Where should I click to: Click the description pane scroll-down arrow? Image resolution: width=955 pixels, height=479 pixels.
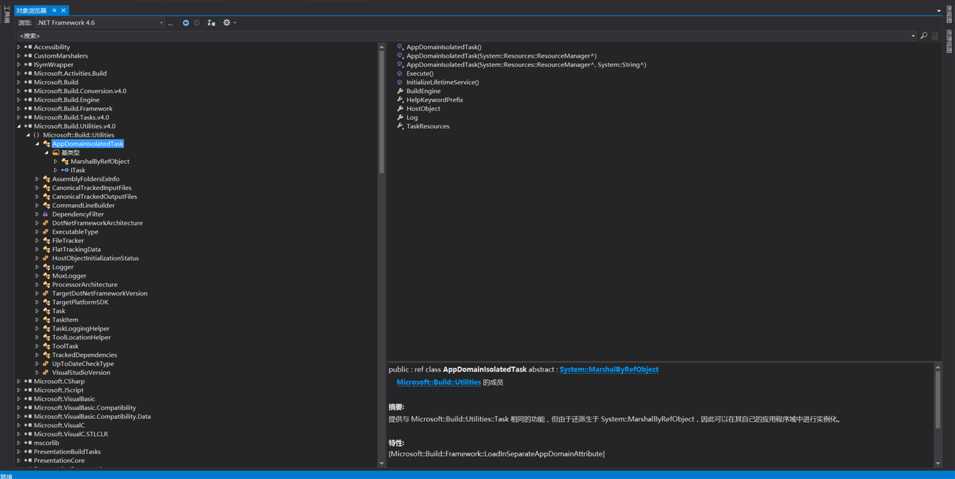point(938,463)
